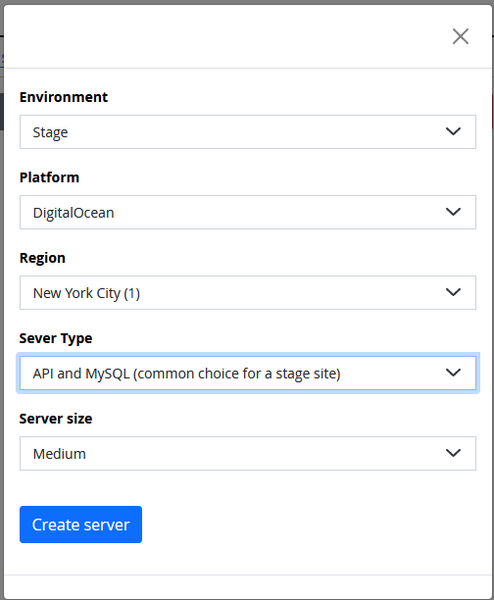Click the Environment label
The image size is (494, 600).
(x=64, y=97)
